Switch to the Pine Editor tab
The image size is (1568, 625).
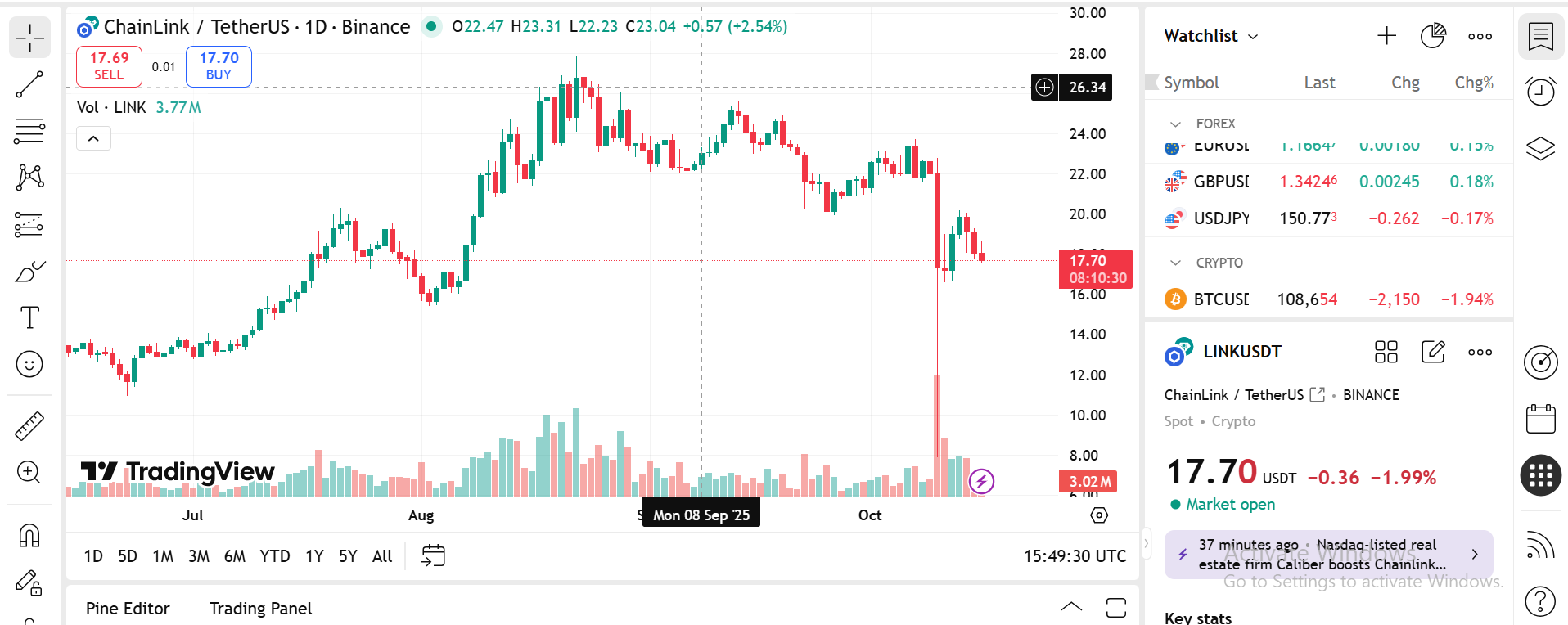tap(128, 609)
